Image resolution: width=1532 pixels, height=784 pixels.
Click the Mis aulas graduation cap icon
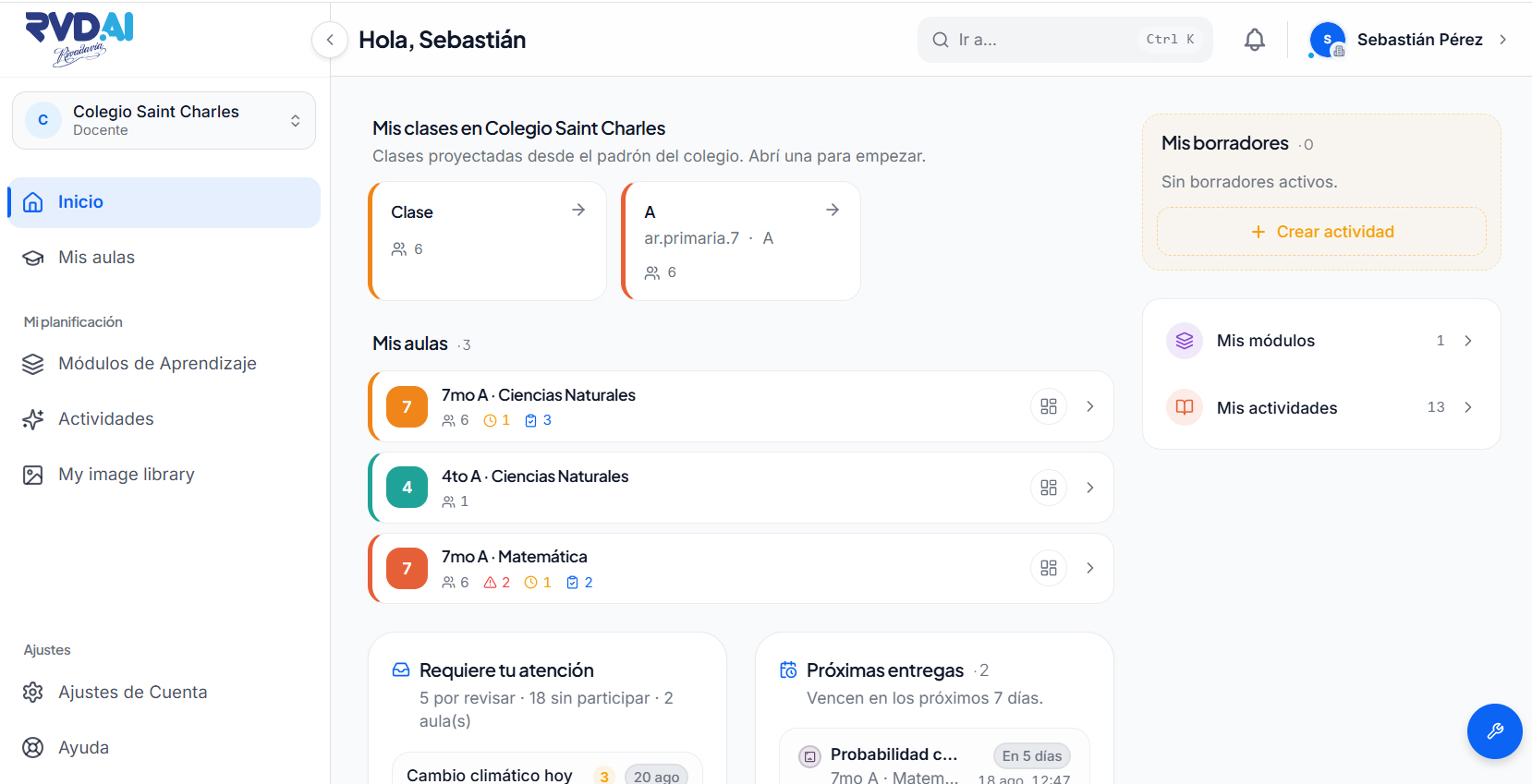click(x=33, y=258)
